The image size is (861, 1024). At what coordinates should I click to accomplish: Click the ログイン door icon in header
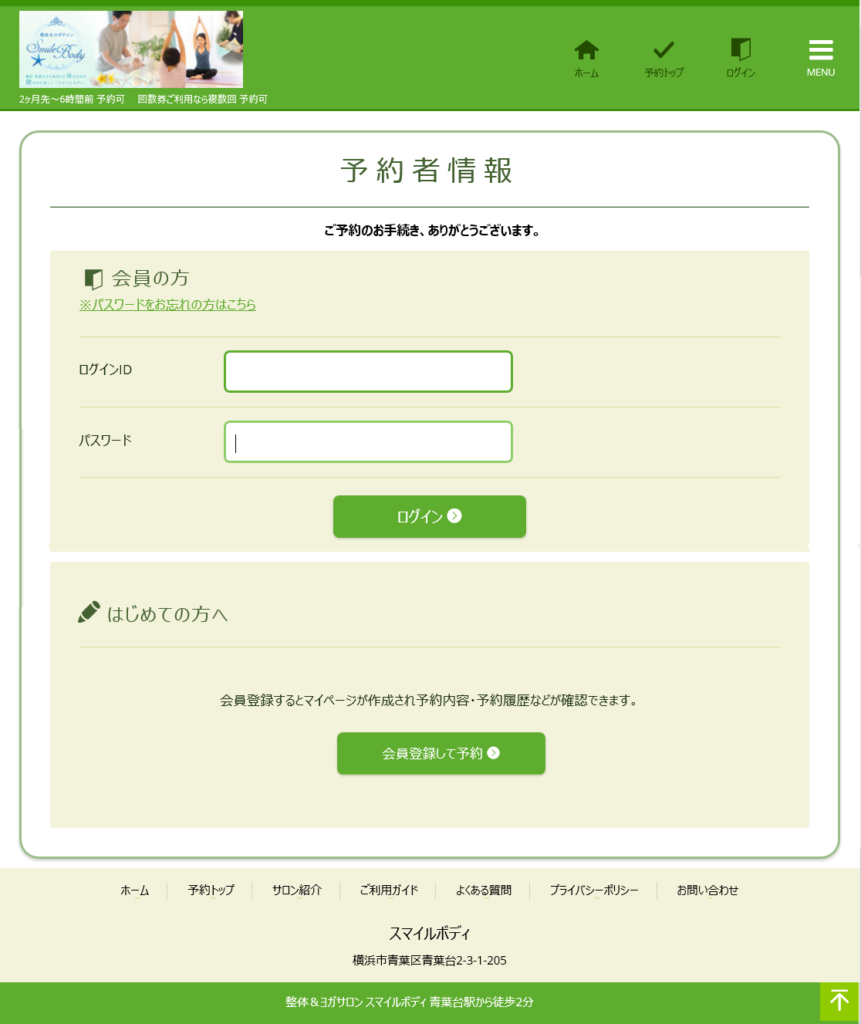740,49
